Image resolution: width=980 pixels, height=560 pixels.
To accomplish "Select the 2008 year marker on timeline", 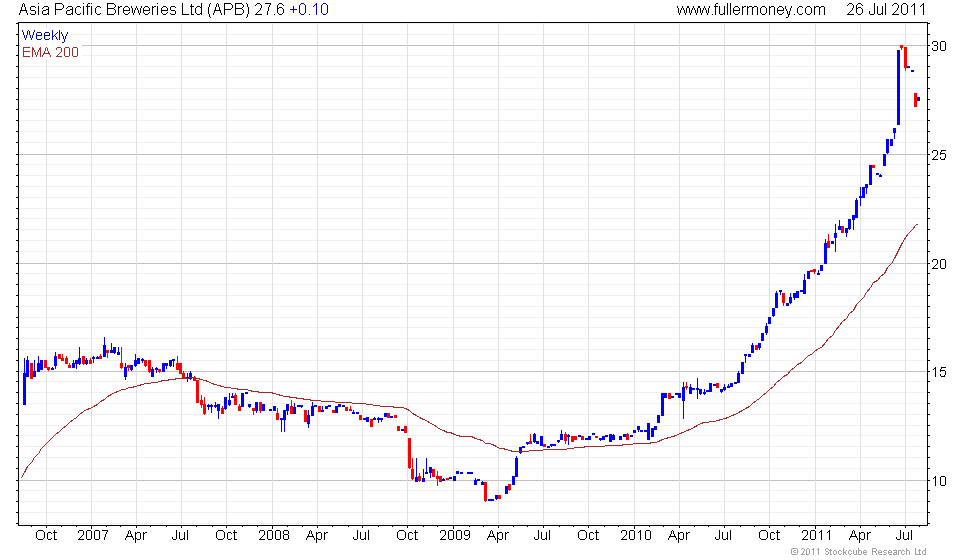I will tap(274, 536).
